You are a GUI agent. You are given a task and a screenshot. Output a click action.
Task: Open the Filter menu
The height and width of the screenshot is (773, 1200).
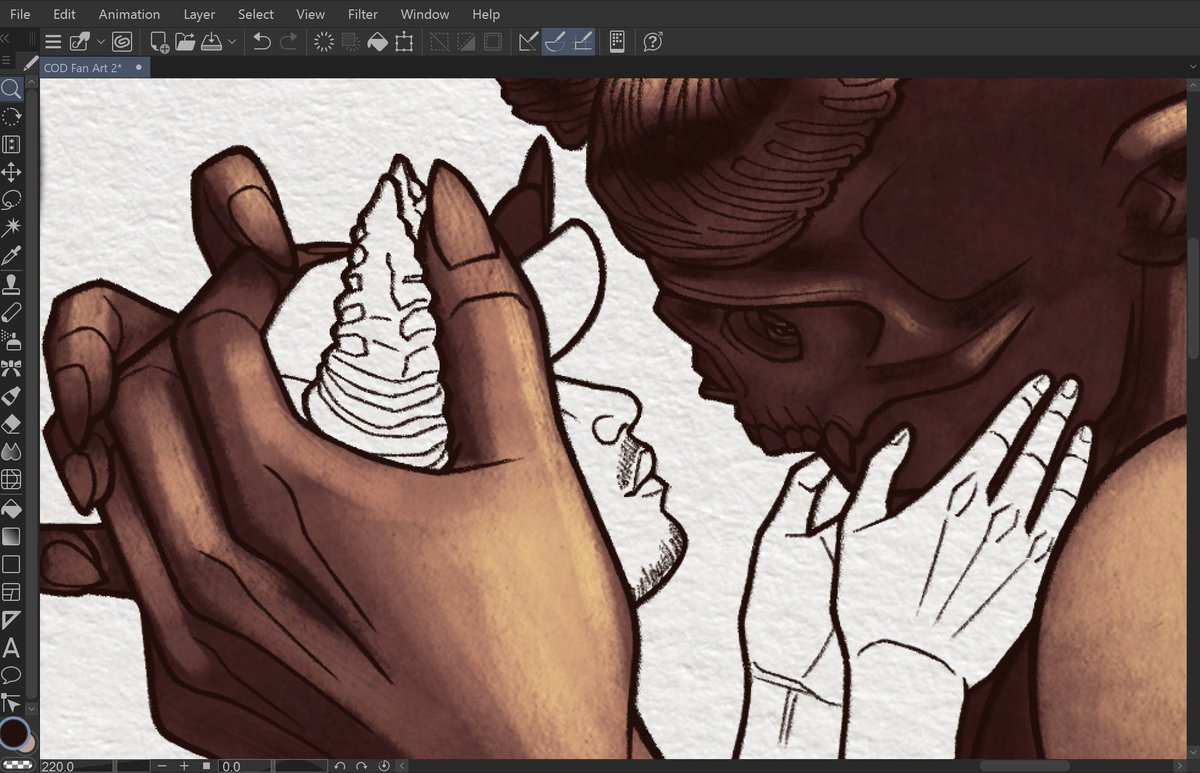(363, 14)
